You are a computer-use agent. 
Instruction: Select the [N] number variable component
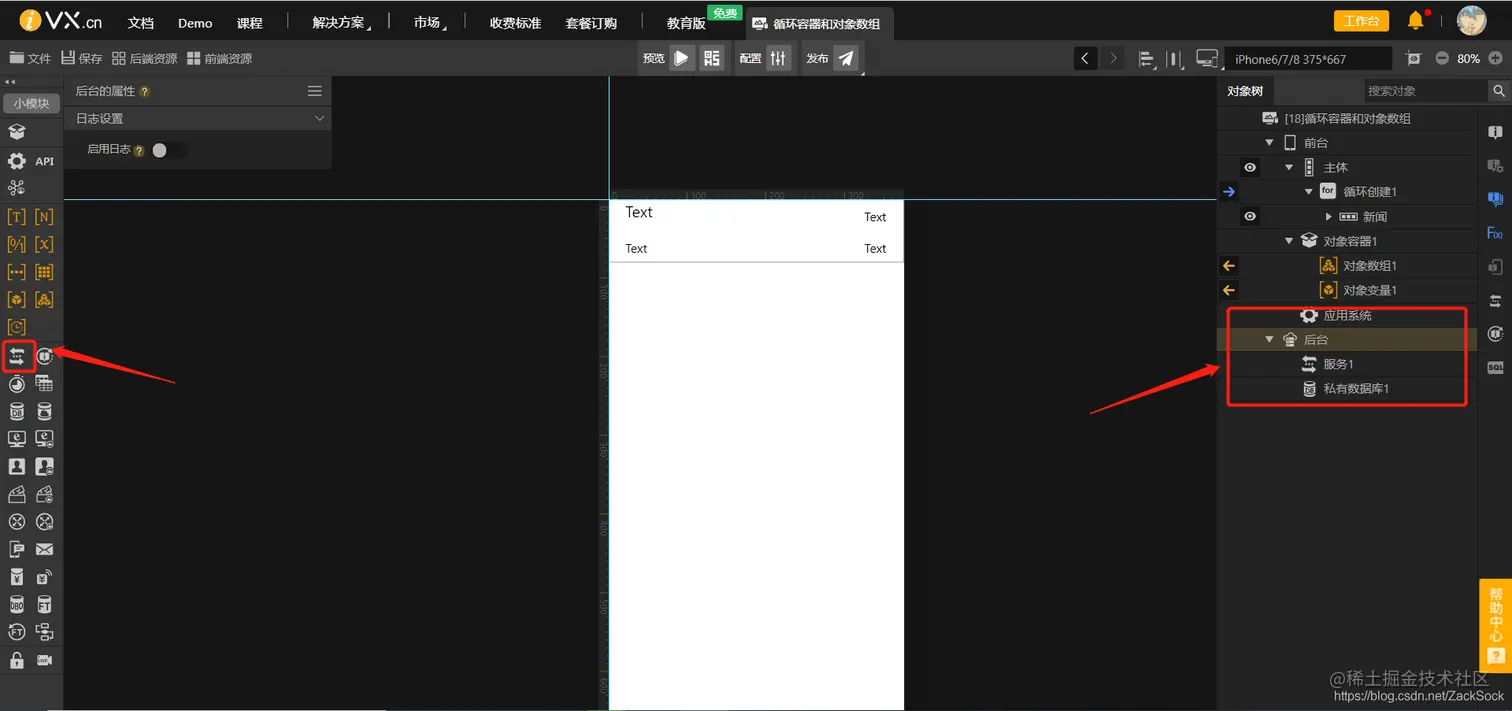pyautogui.click(x=44, y=216)
